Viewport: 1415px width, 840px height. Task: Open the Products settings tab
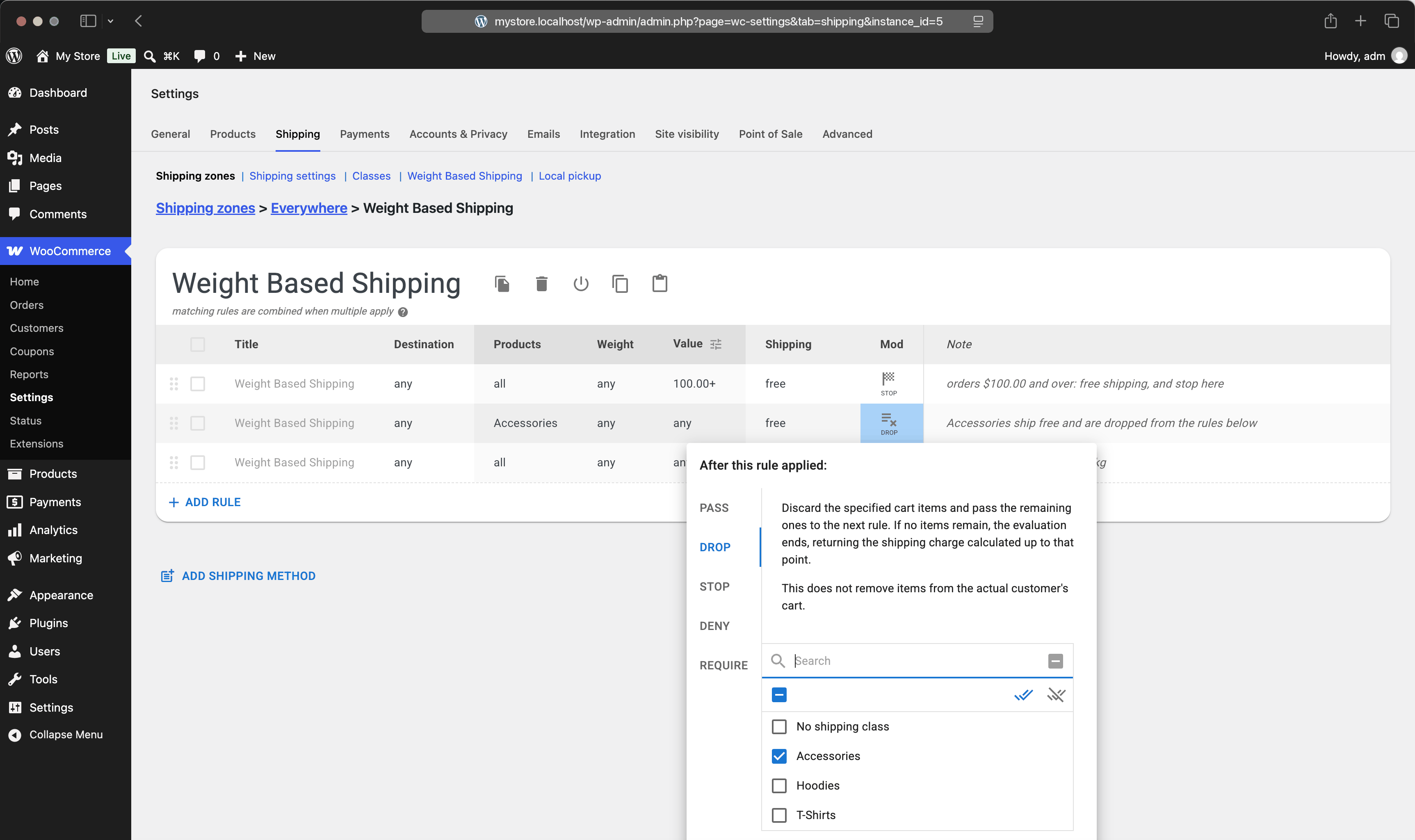(233, 134)
